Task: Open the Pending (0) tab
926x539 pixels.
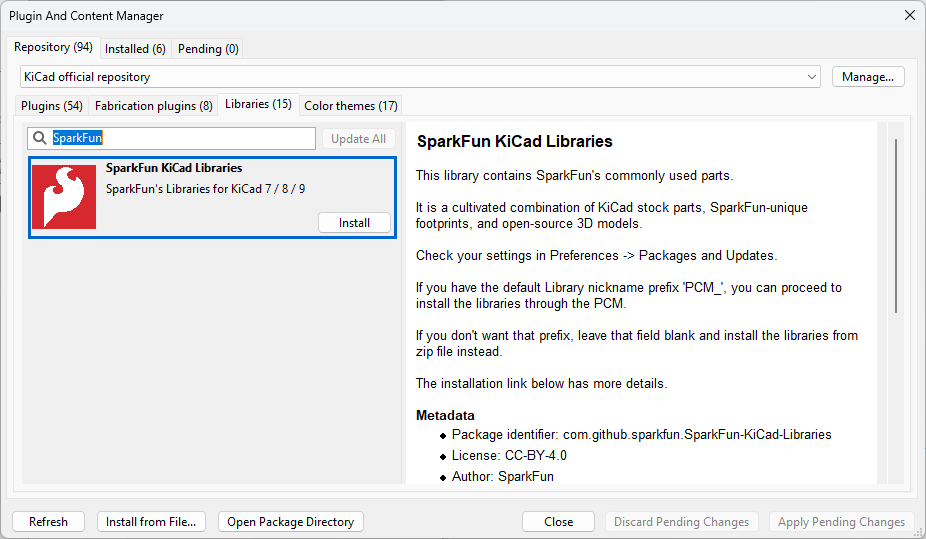Action: (x=208, y=49)
